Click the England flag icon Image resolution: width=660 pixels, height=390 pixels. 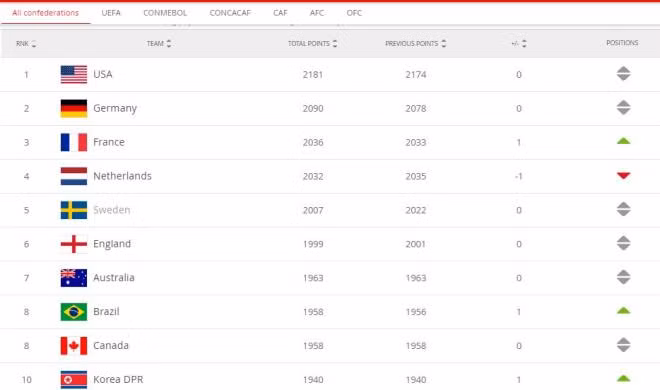coord(74,244)
